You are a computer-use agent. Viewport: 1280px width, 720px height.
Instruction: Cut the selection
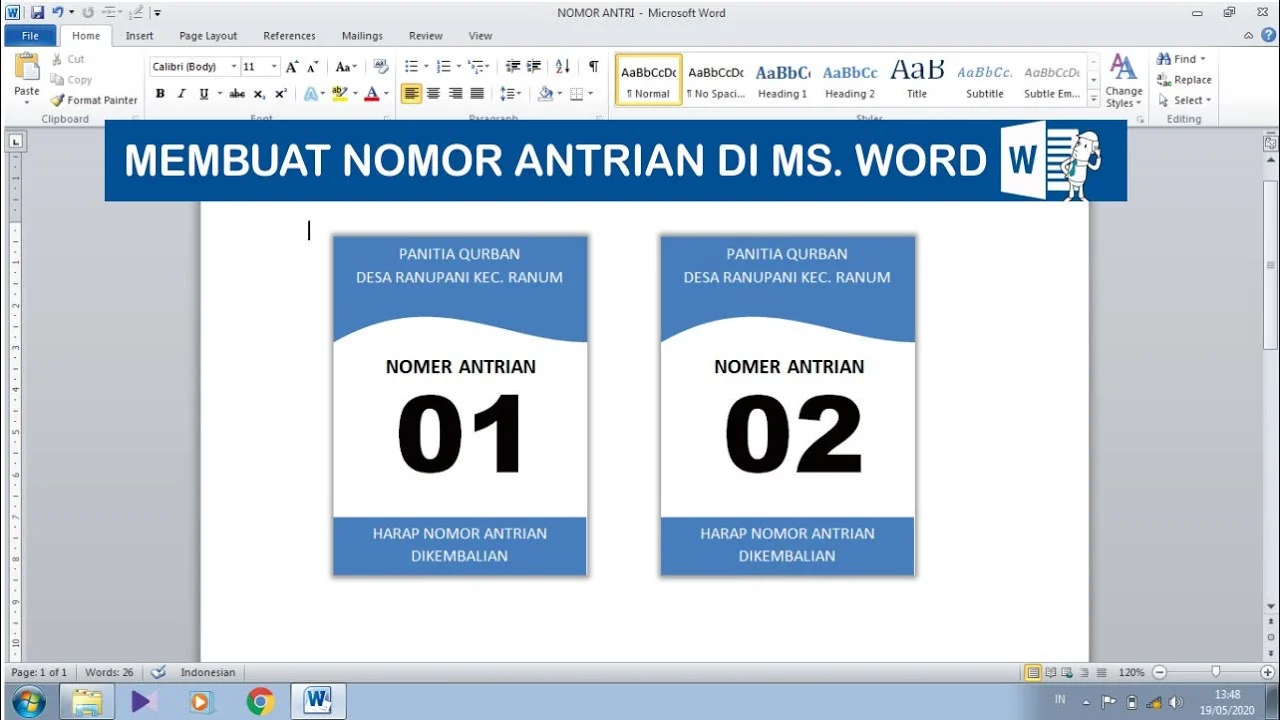point(68,59)
